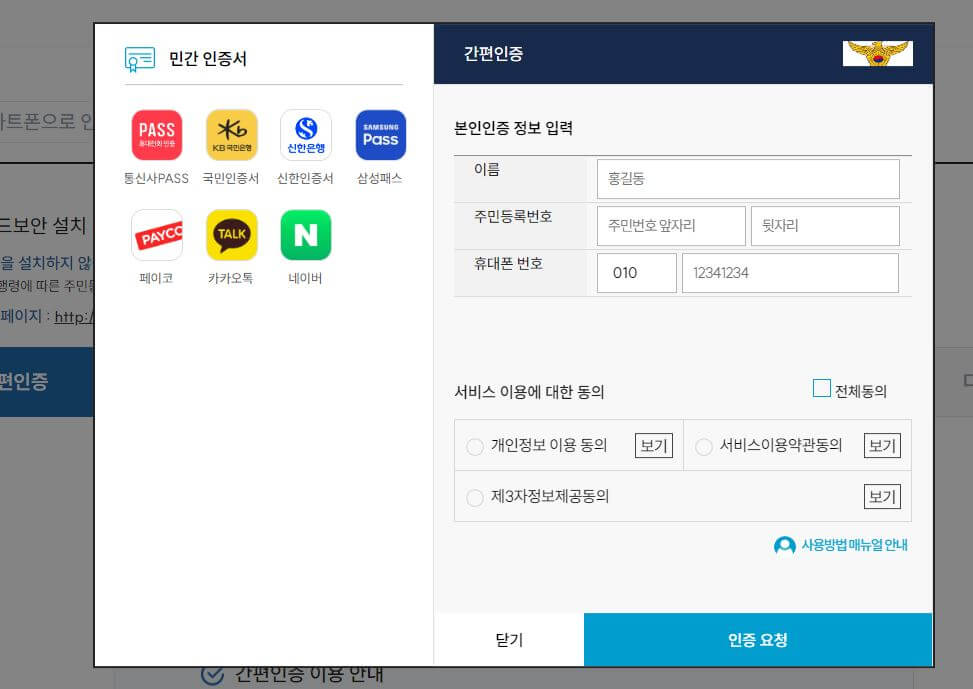Click the 삼성패스 label text

point(380,178)
